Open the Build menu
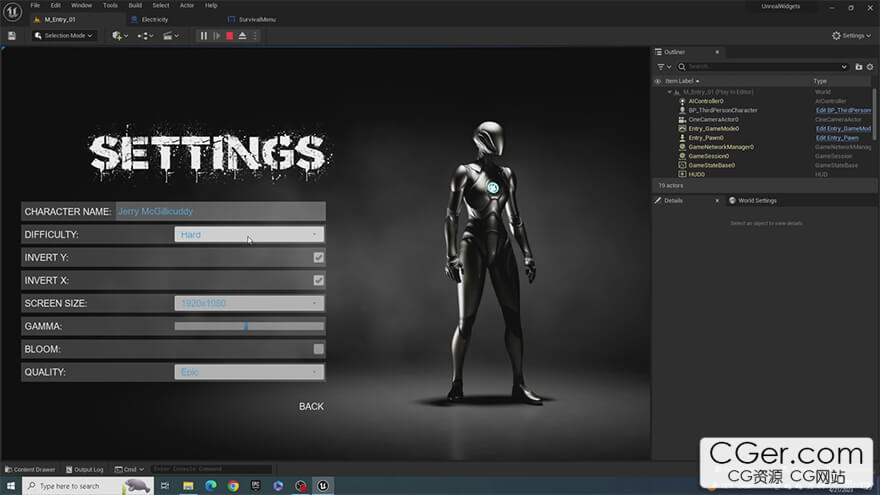The image size is (880, 495). click(135, 5)
